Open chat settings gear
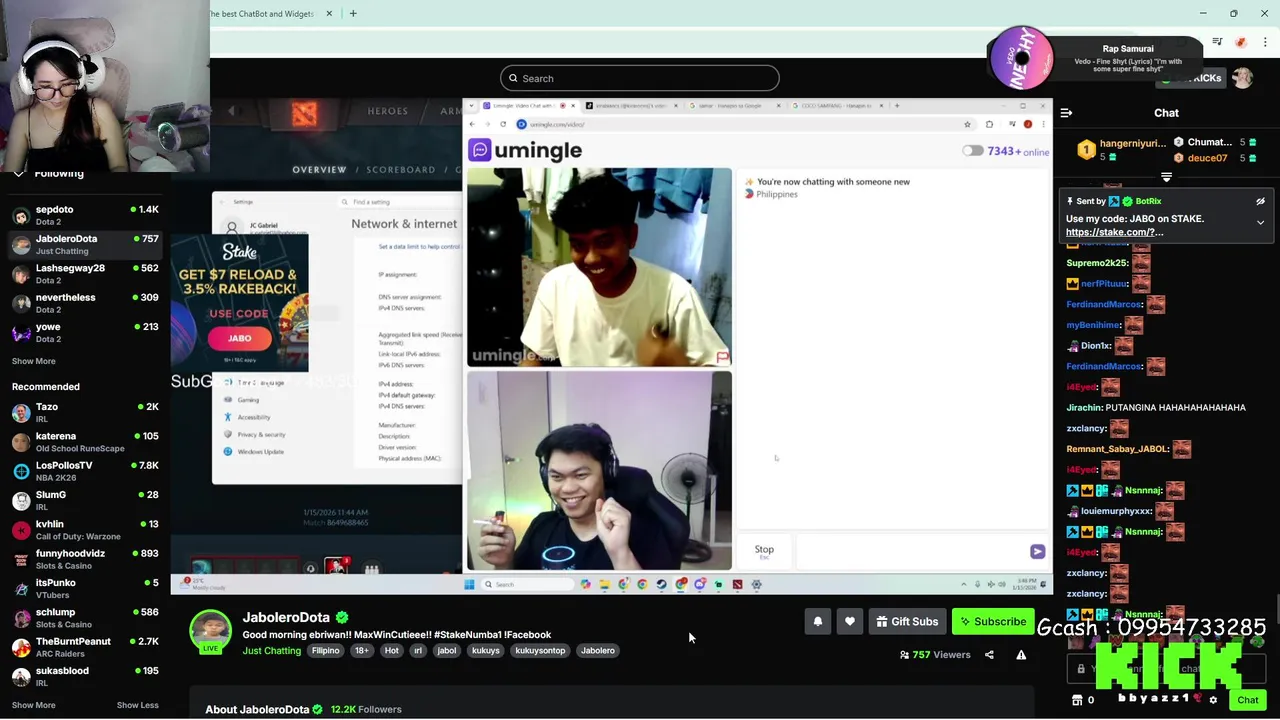 point(1213,700)
